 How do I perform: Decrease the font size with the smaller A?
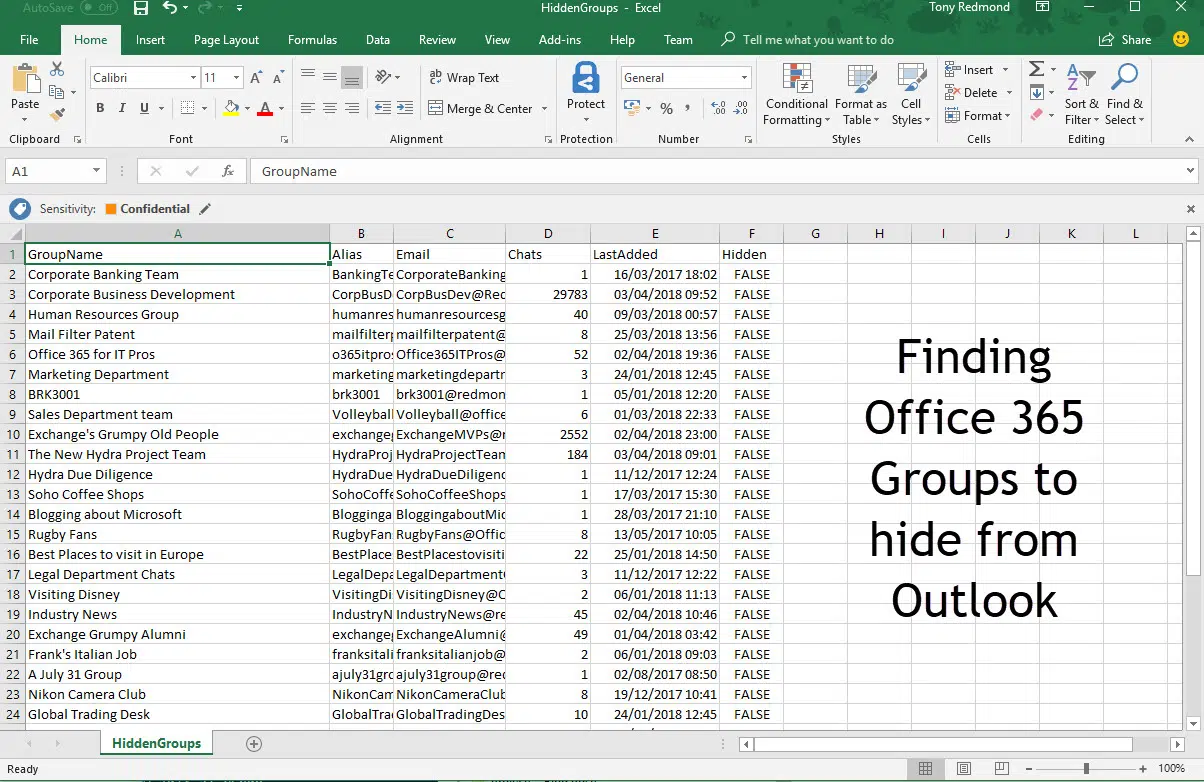278,77
